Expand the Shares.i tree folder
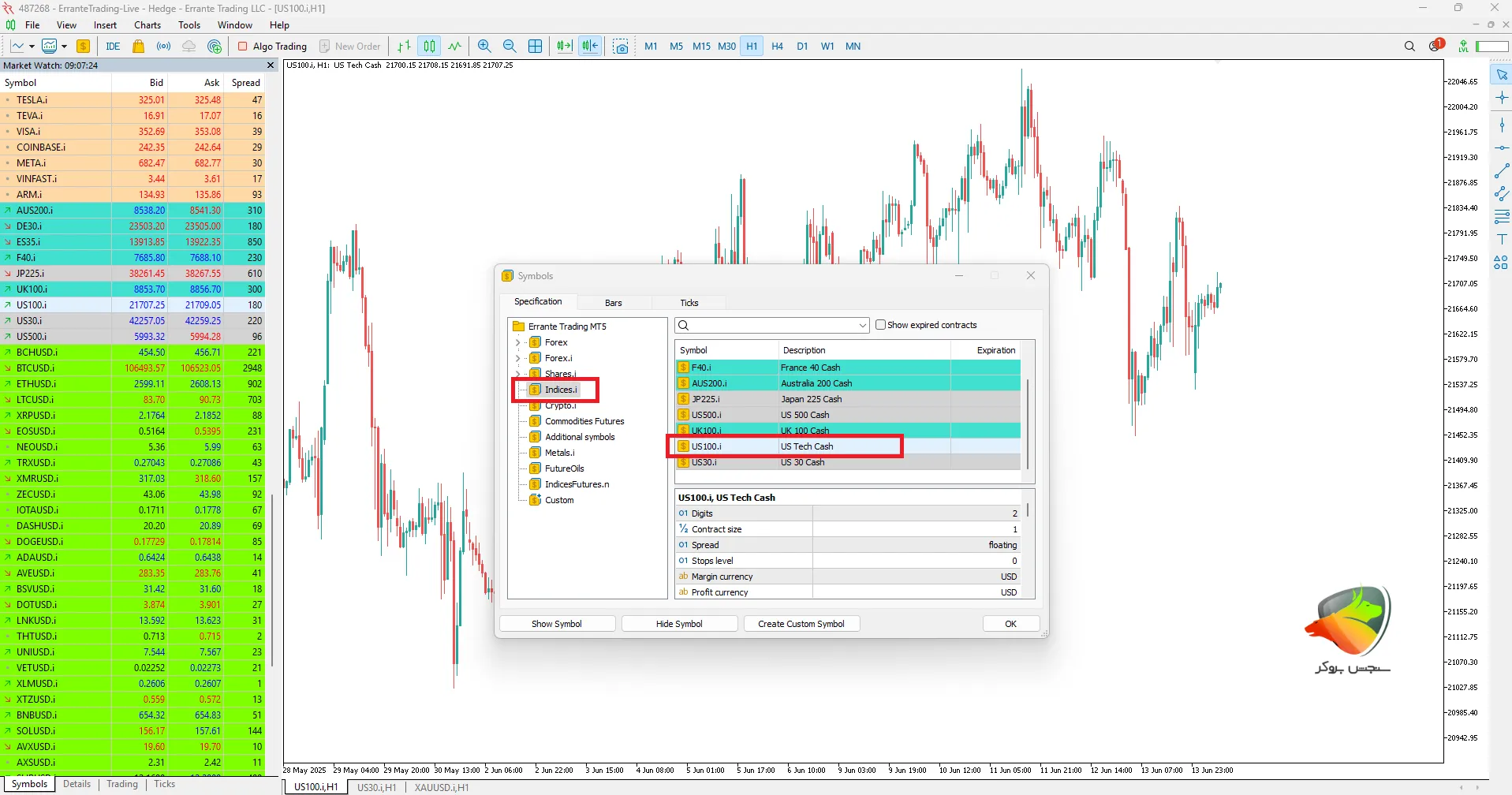The height and width of the screenshot is (795, 1512). tap(518, 374)
